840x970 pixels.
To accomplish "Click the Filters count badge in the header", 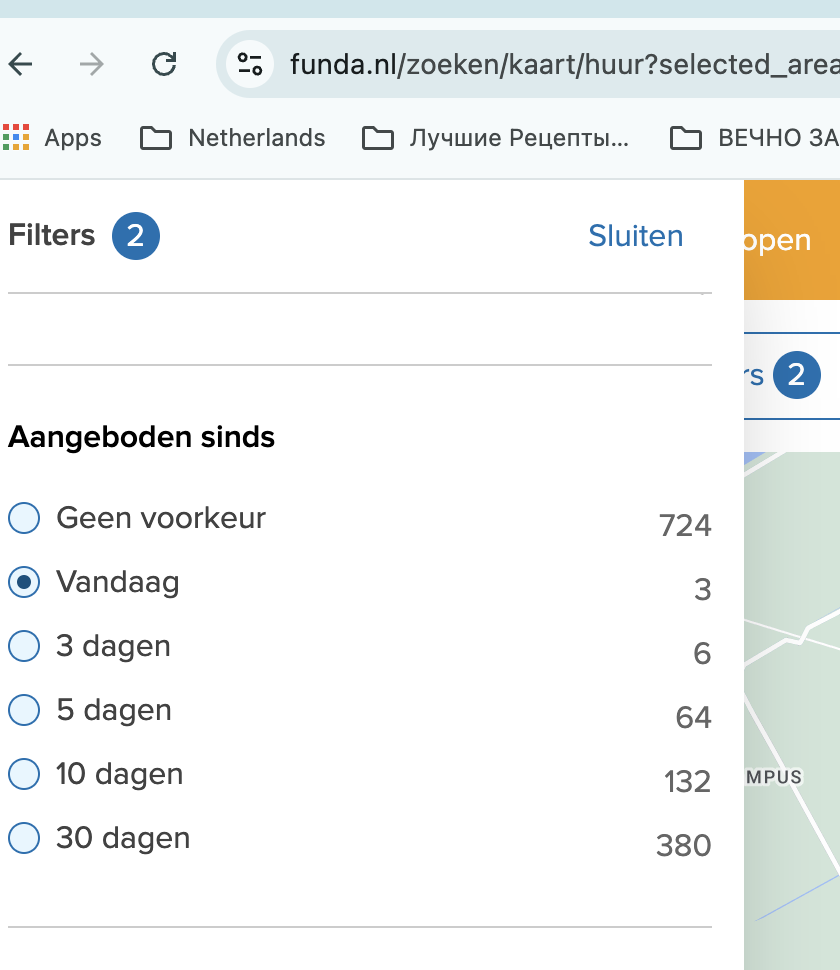I will [135, 236].
